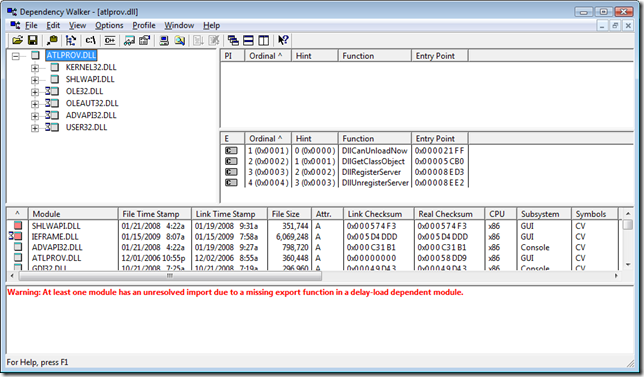Click Tile Horizontally toolbar icon

pyautogui.click(x=248, y=40)
